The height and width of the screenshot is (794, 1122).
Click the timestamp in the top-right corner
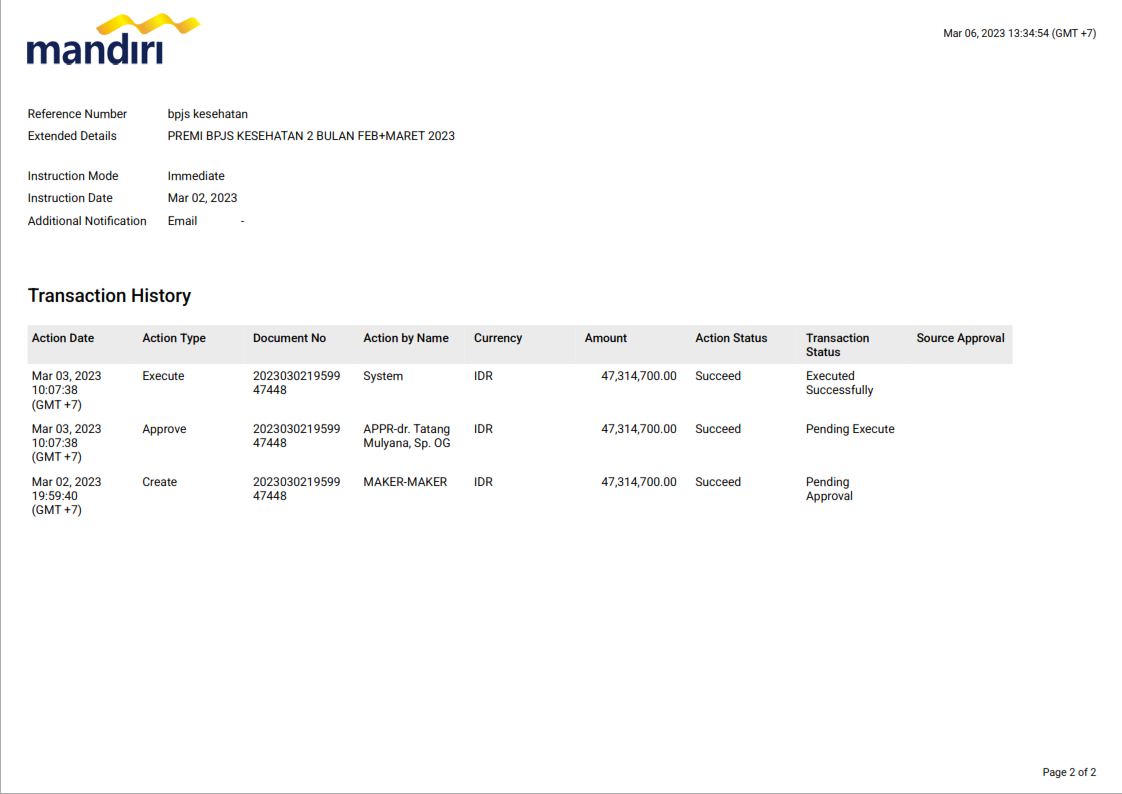pyautogui.click(x=1019, y=33)
